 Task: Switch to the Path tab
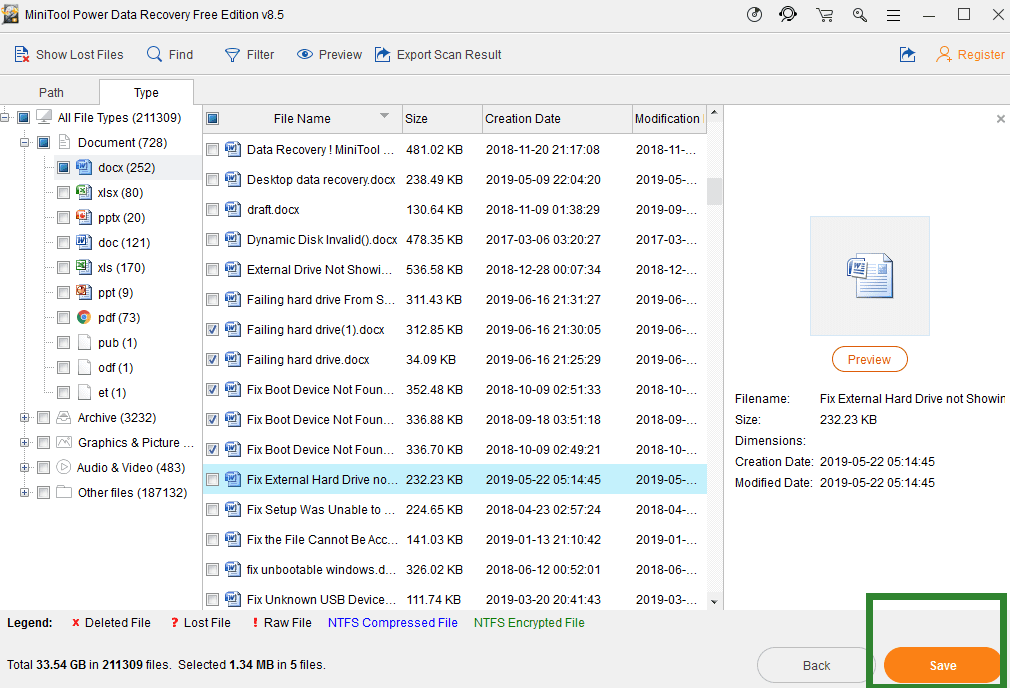click(x=50, y=91)
